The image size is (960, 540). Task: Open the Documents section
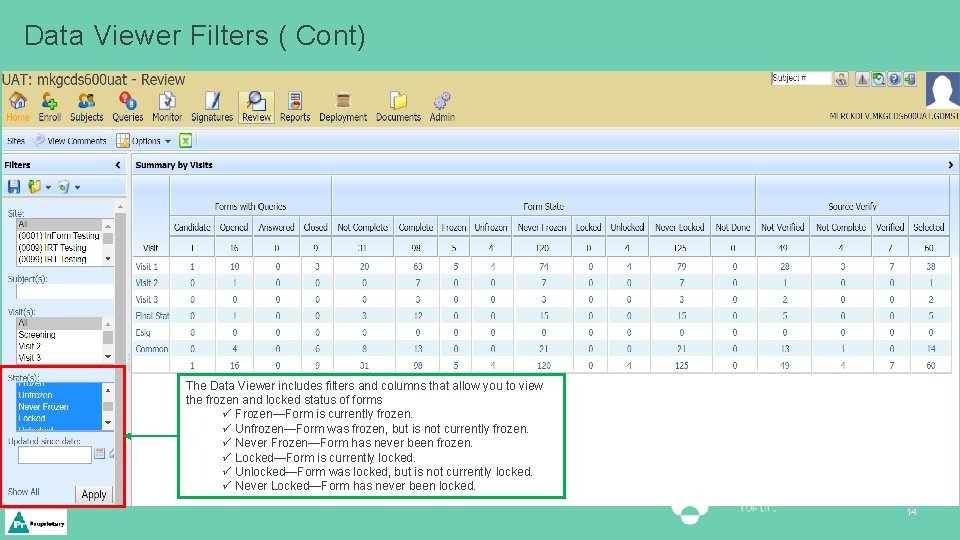click(398, 107)
